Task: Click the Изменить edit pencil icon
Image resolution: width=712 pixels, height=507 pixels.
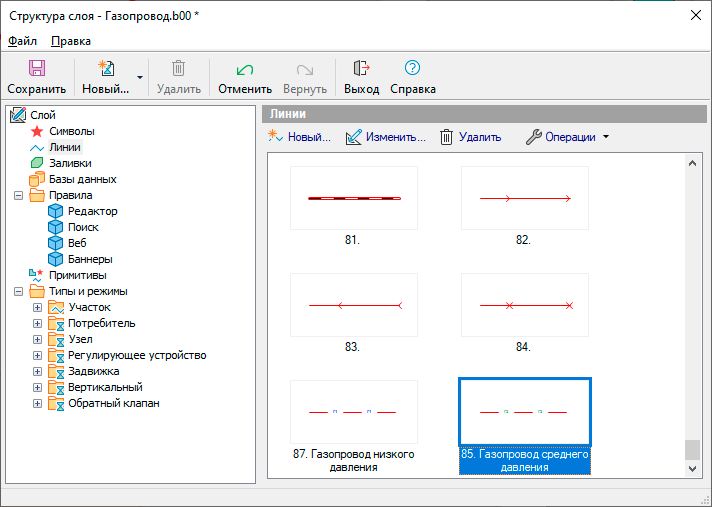Action: 354,137
